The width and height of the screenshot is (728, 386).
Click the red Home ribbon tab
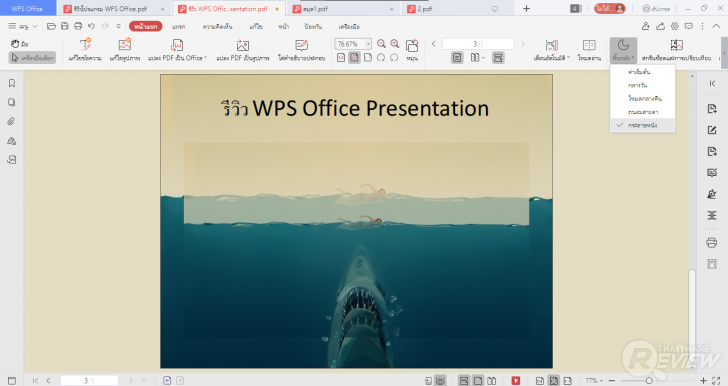[x=146, y=26]
